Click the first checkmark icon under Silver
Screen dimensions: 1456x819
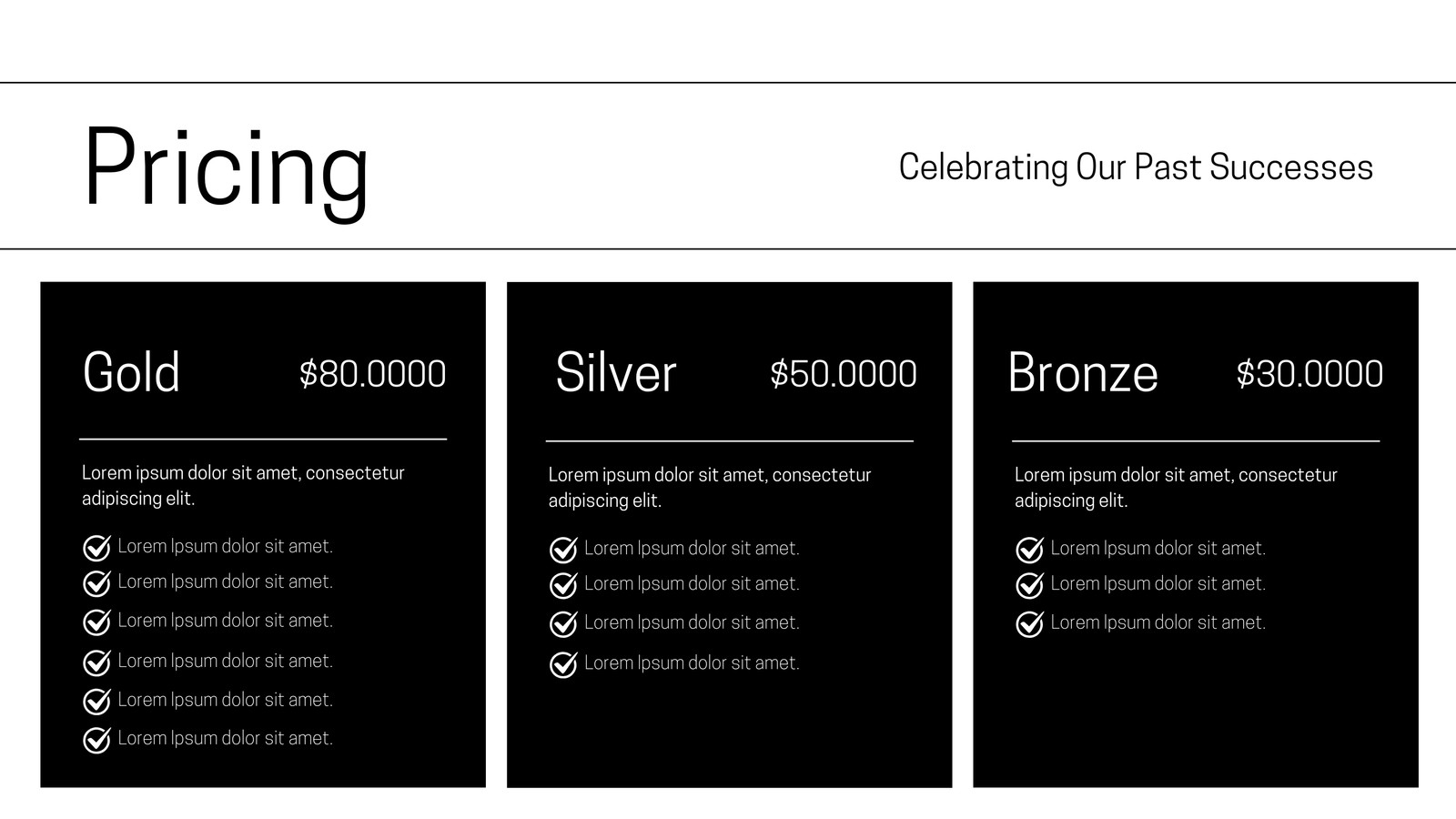[563, 549]
